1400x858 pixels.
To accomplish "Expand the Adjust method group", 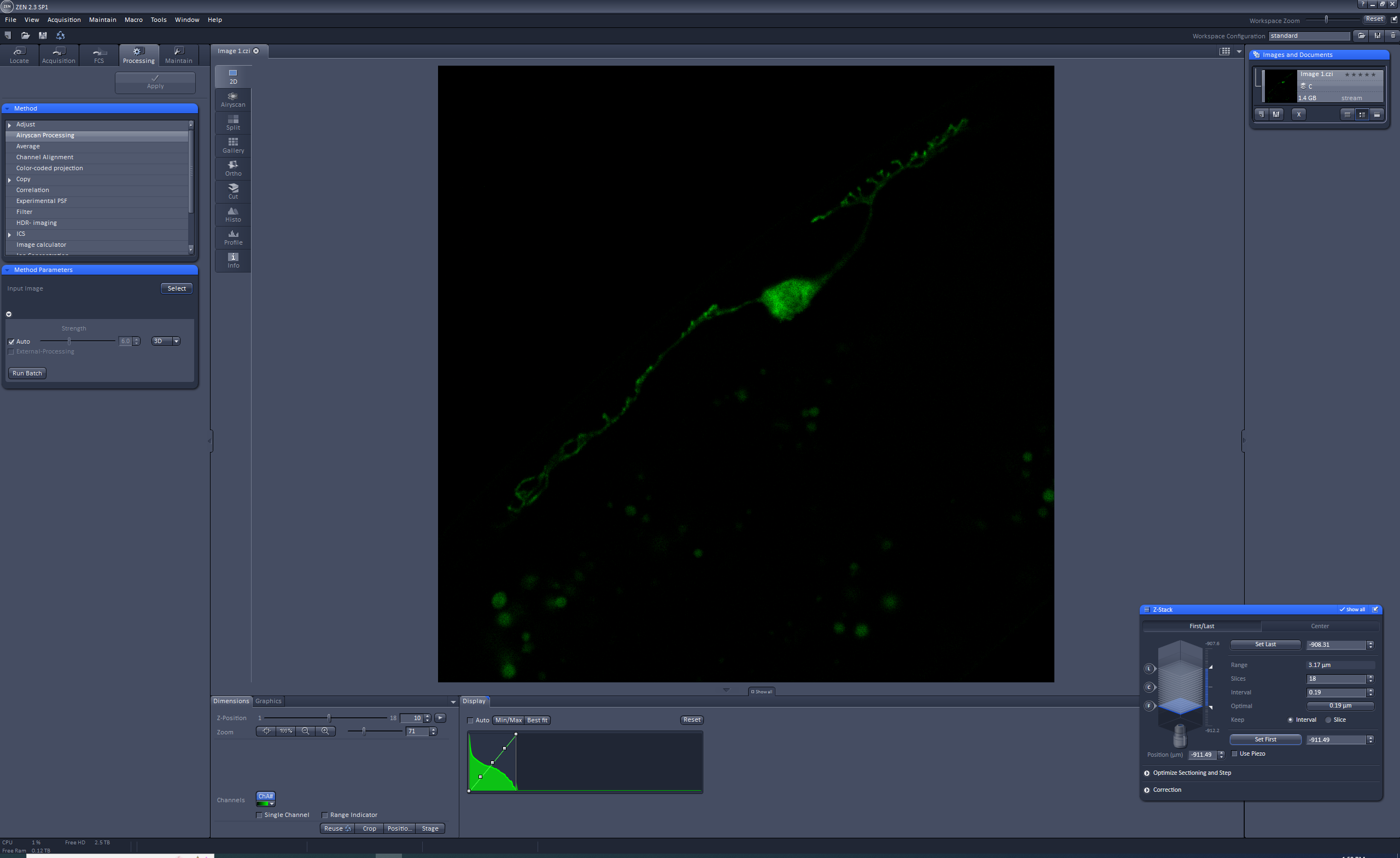I will click(10, 125).
